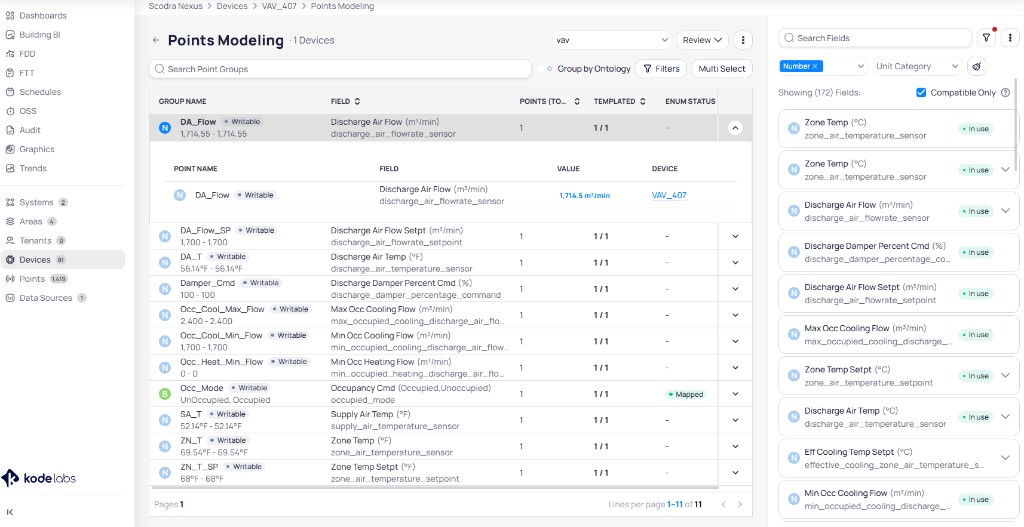The height and width of the screenshot is (527, 1024).
Task: Open Data Sources page
Action: (46, 298)
